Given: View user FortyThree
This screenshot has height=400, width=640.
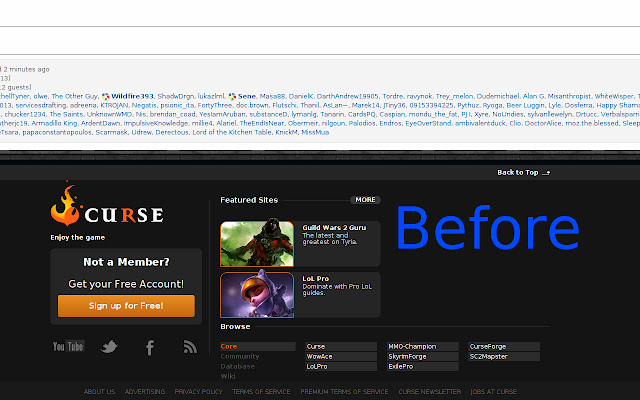Looking at the screenshot, I should (215, 105).
